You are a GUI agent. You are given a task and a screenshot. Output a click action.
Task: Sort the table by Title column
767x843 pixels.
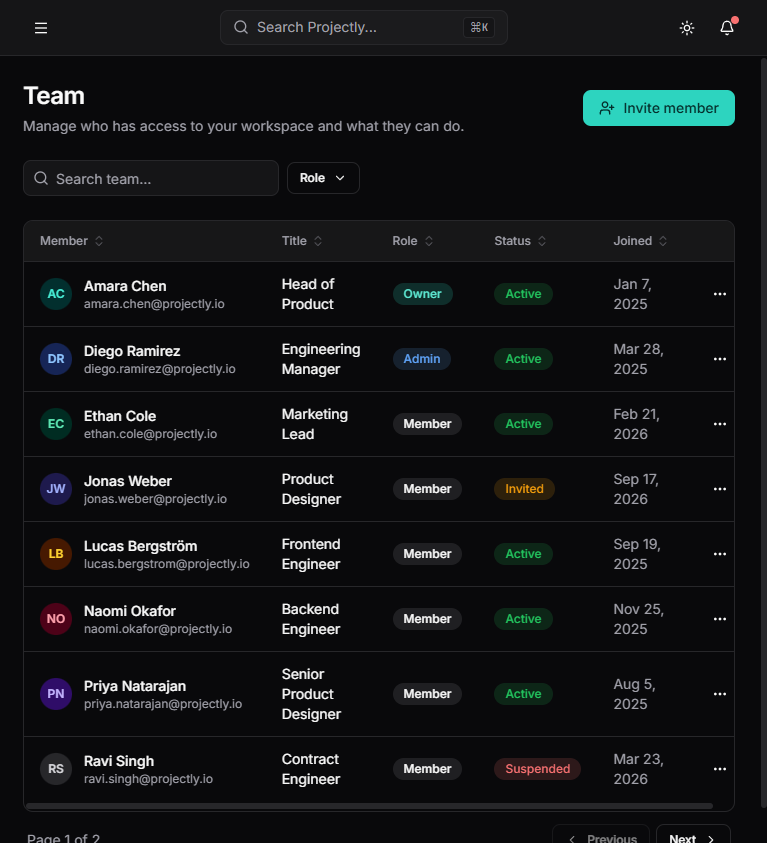pos(302,241)
